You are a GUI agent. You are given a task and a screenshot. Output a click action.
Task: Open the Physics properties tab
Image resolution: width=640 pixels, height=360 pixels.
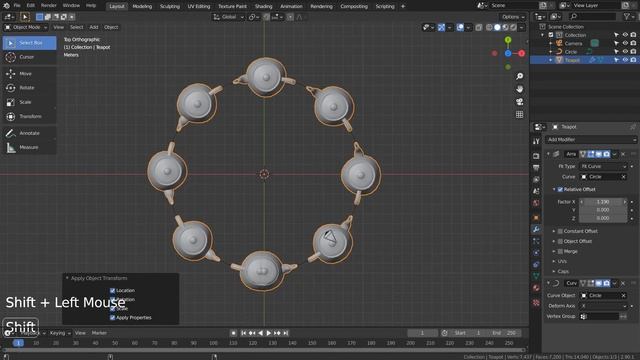536,253
